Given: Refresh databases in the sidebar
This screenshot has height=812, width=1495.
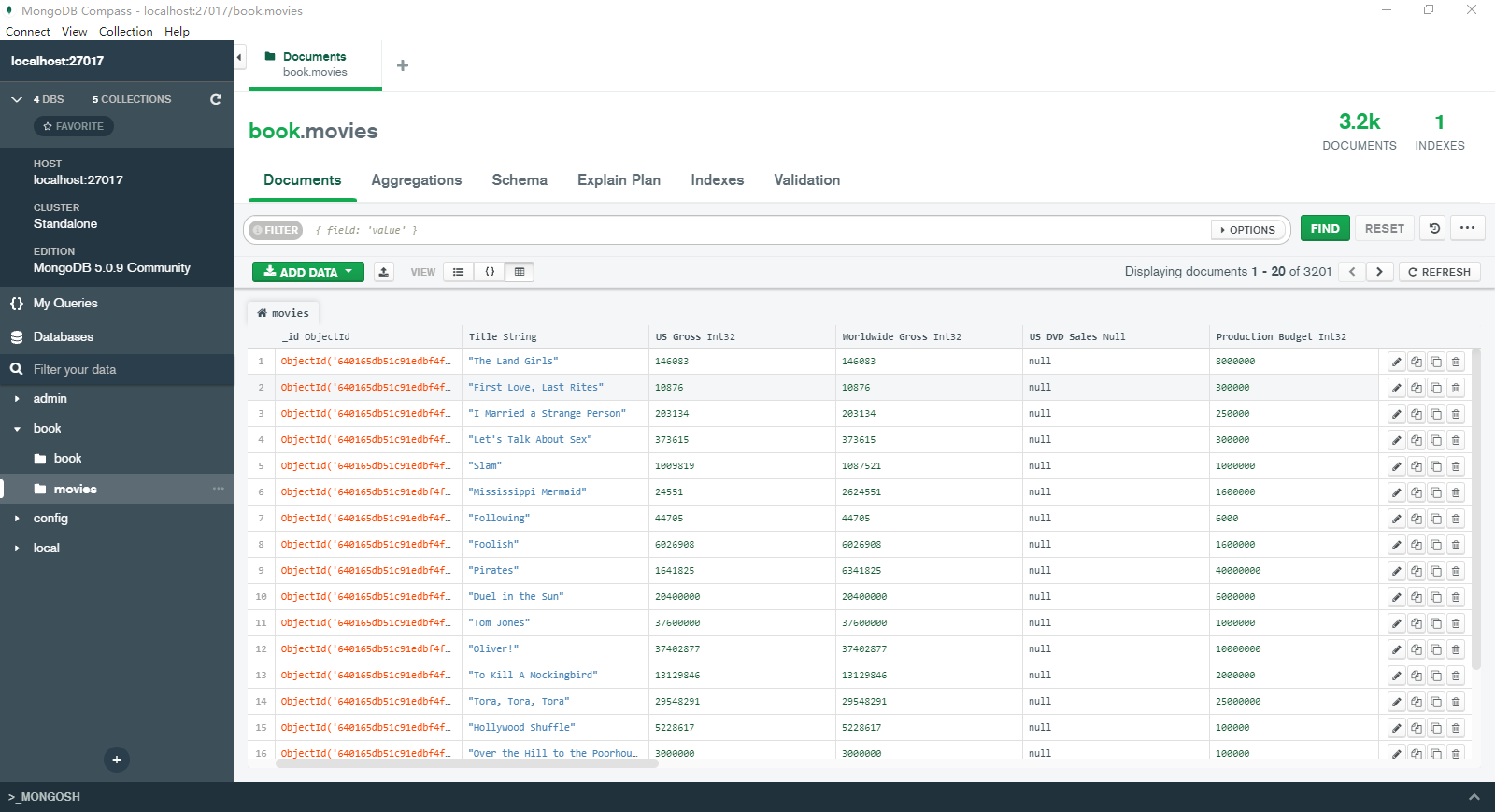Looking at the screenshot, I should pyautogui.click(x=216, y=99).
